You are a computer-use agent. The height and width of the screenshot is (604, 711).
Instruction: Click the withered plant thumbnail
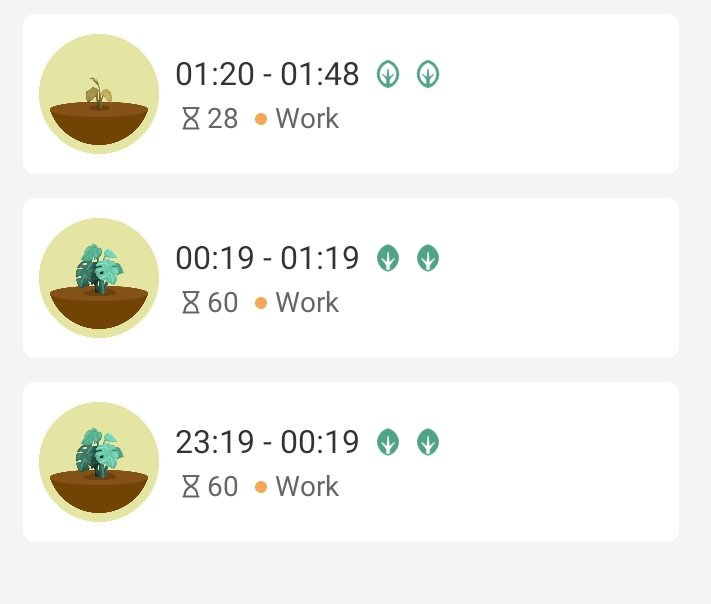pyautogui.click(x=98, y=94)
